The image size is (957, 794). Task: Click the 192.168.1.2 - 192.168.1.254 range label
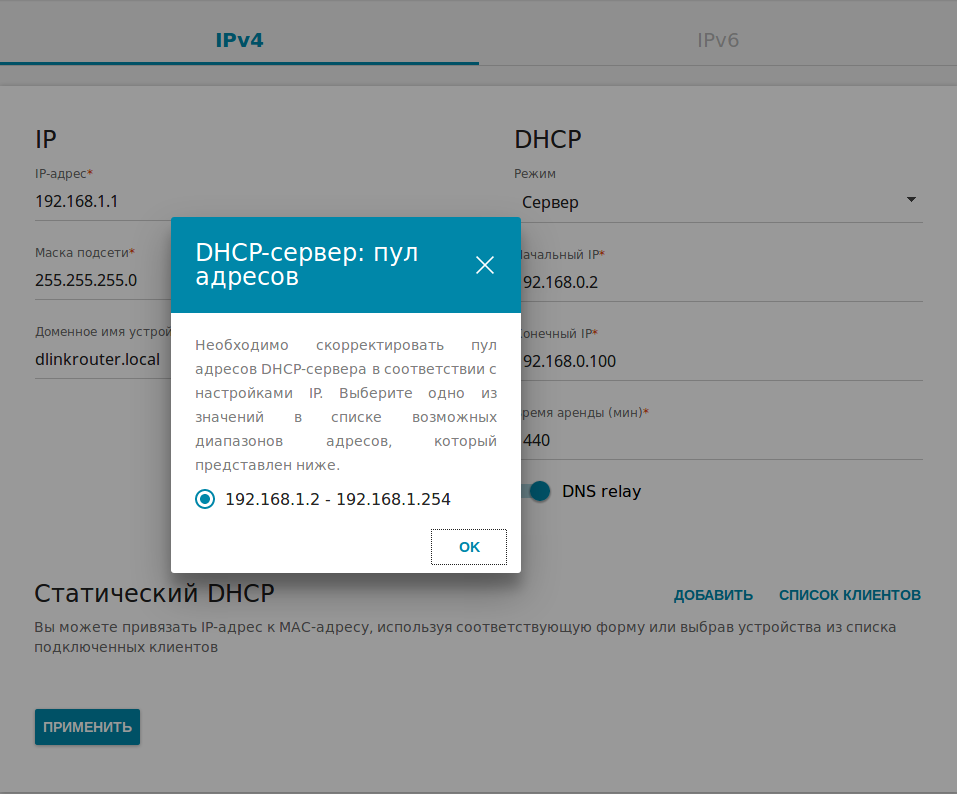click(338, 499)
